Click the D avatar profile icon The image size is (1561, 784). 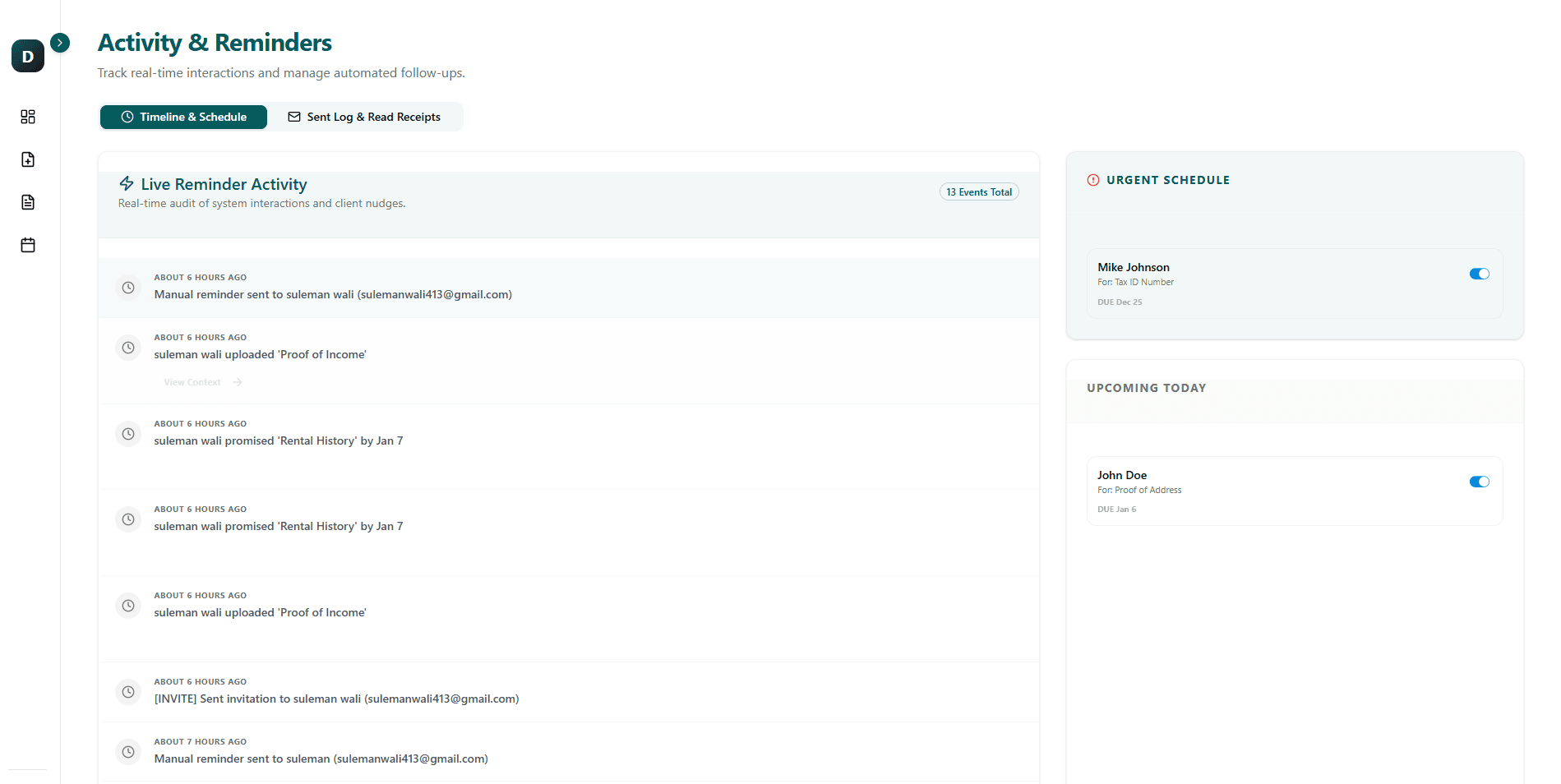(x=27, y=56)
